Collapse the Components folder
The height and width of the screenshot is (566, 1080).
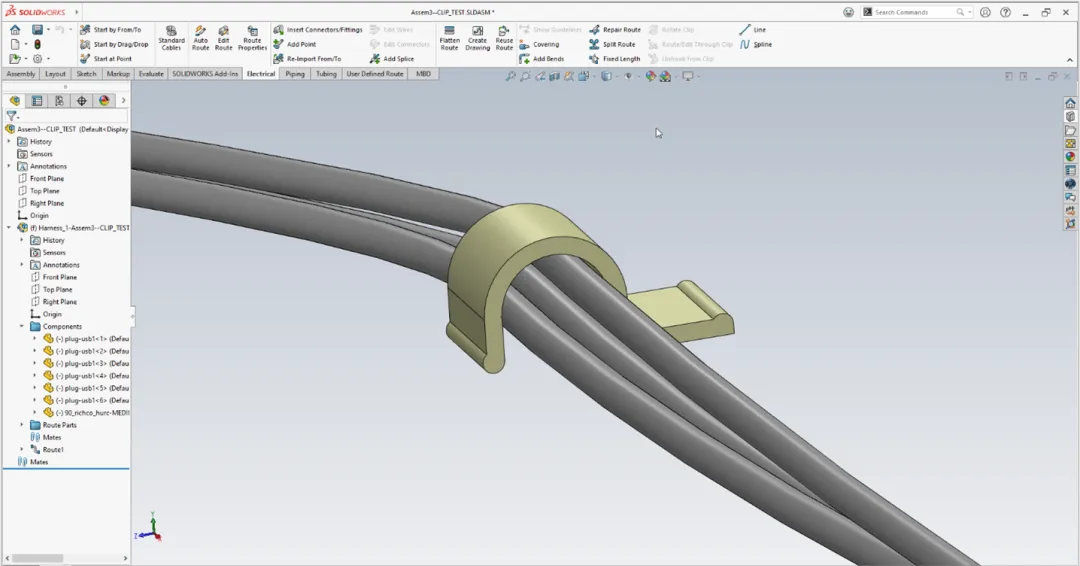tap(21, 326)
